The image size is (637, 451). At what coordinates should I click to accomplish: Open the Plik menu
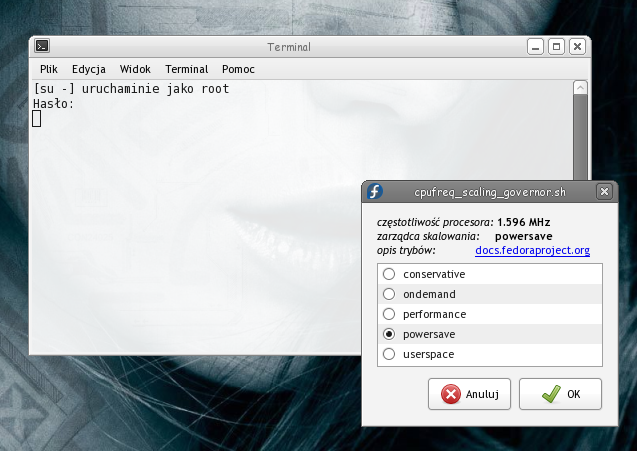pos(49,69)
